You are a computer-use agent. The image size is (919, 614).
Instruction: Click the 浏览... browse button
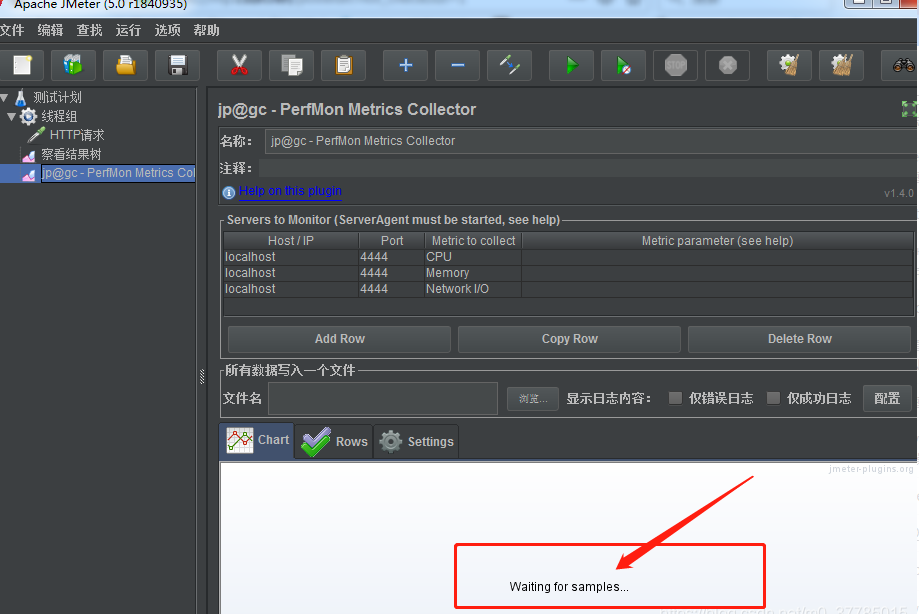[533, 399]
